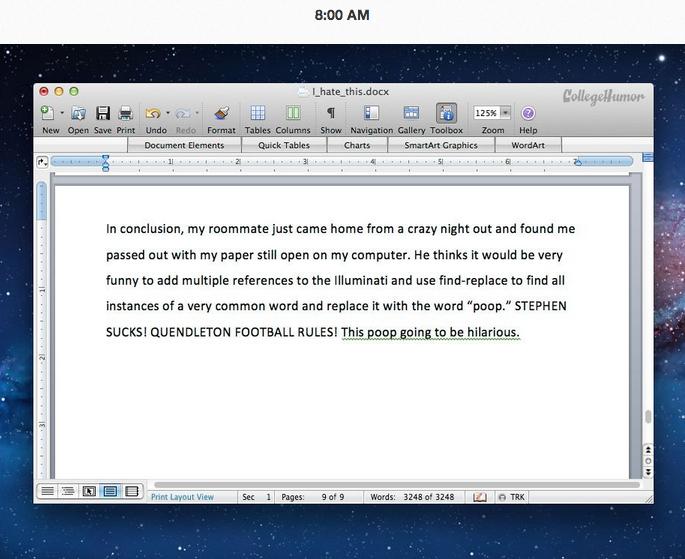Click the Columns toolbar icon

(x=293, y=114)
